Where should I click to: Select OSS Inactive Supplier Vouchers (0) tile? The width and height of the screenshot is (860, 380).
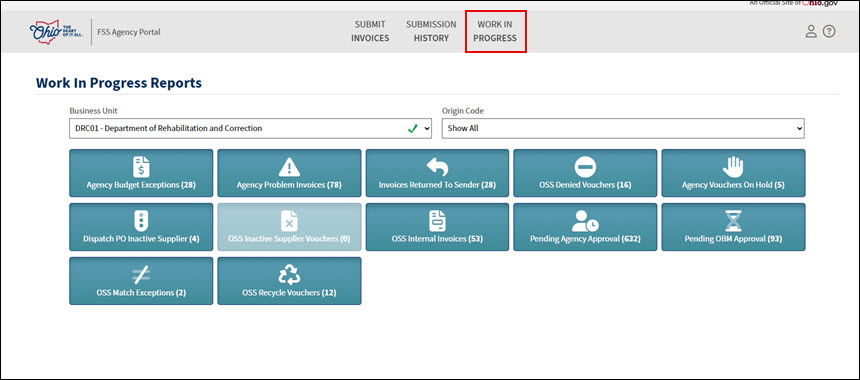pyautogui.click(x=289, y=227)
